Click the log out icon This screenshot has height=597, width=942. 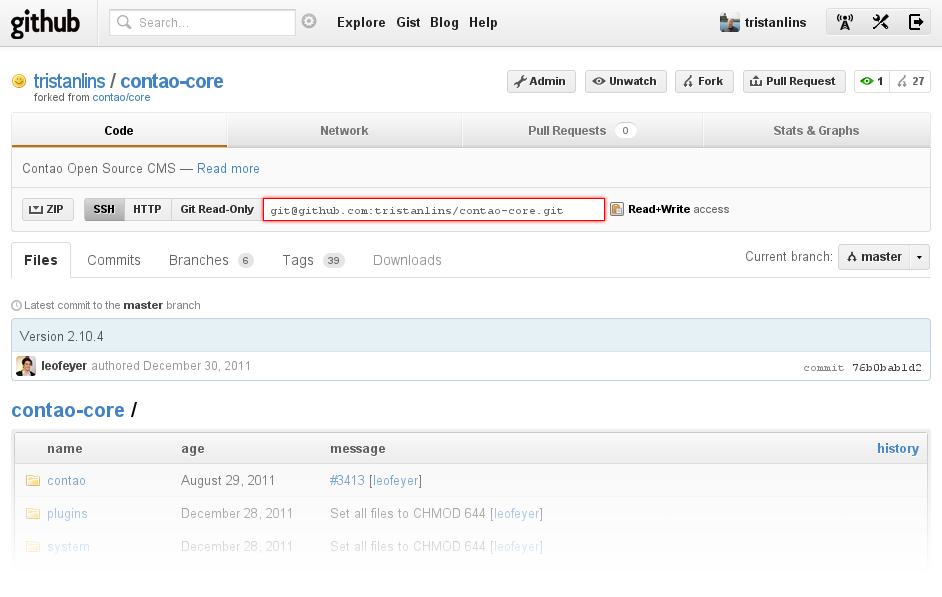coord(915,22)
